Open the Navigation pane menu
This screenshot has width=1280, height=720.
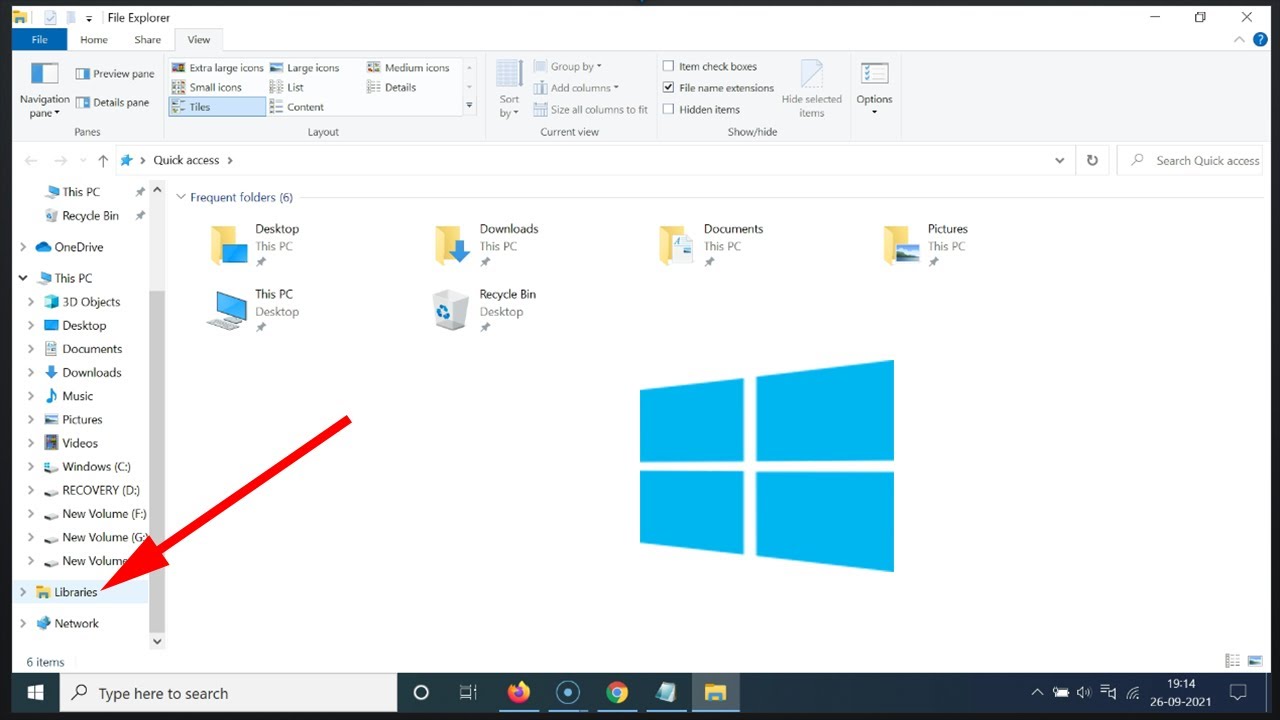click(44, 90)
